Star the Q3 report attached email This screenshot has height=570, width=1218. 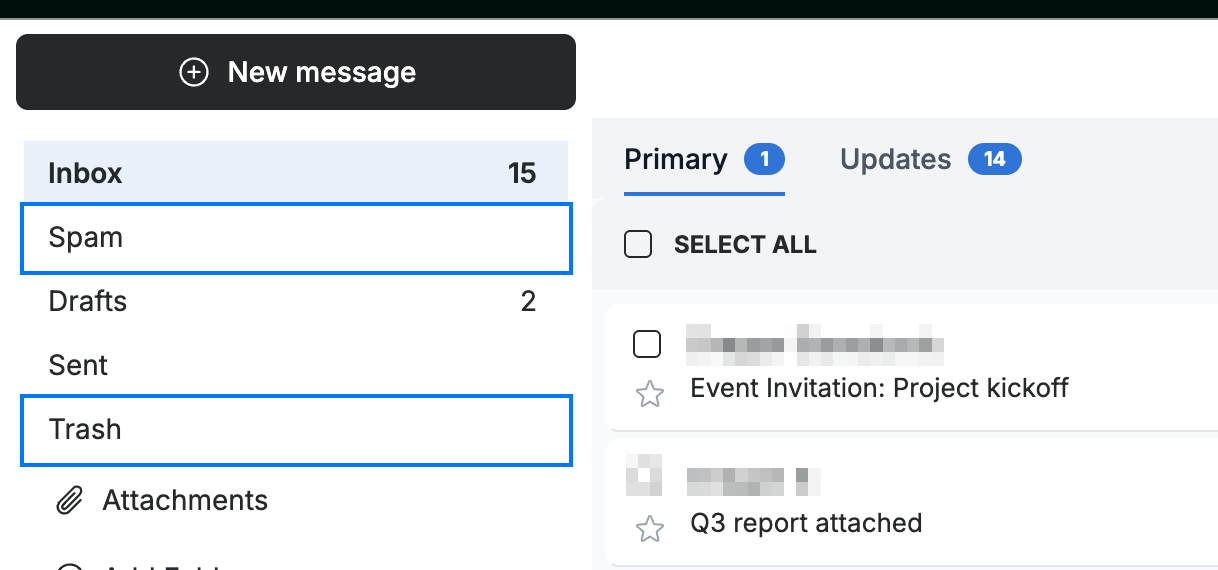(x=650, y=529)
